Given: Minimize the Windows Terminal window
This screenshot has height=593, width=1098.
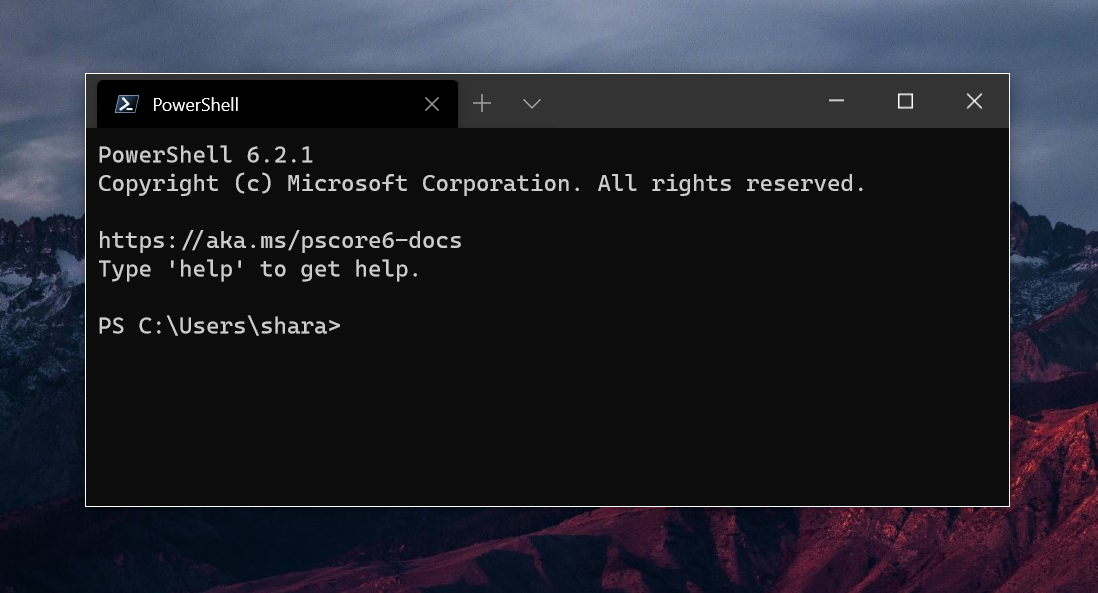Looking at the screenshot, I should (x=836, y=101).
